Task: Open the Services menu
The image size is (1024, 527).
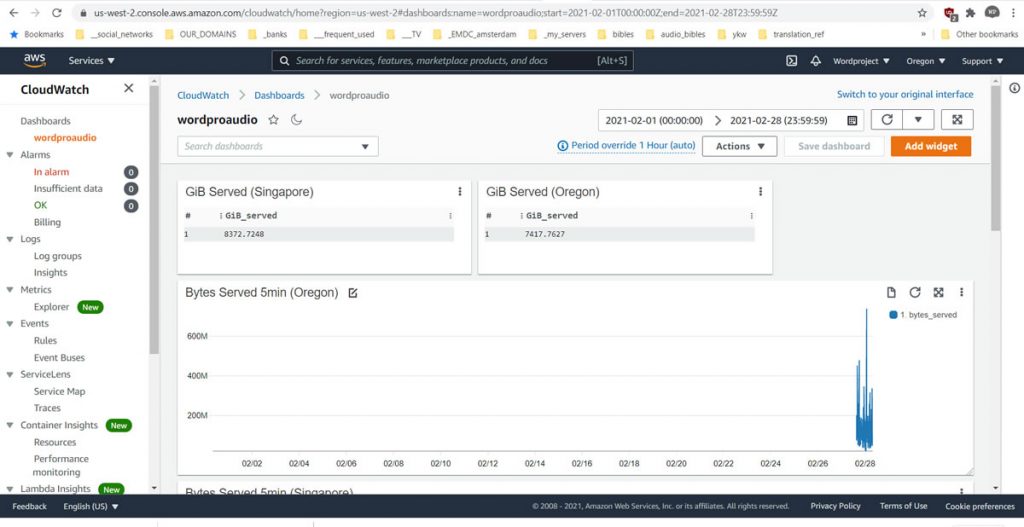Action: tap(91, 61)
